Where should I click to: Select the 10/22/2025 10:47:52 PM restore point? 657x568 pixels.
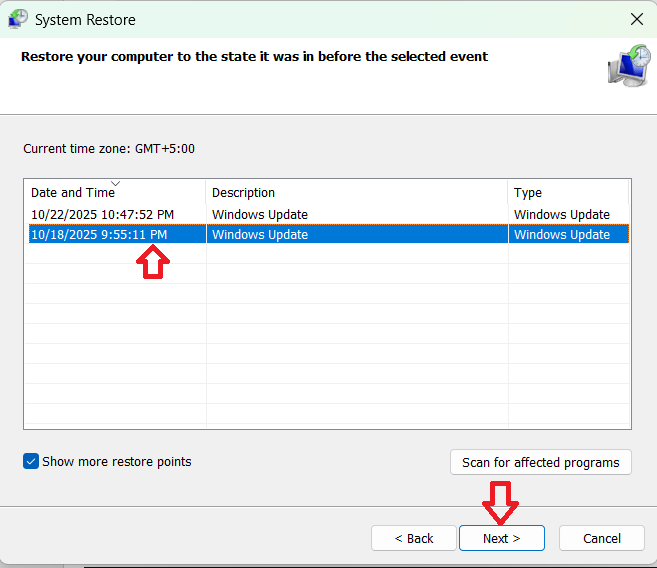click(102, 214)
